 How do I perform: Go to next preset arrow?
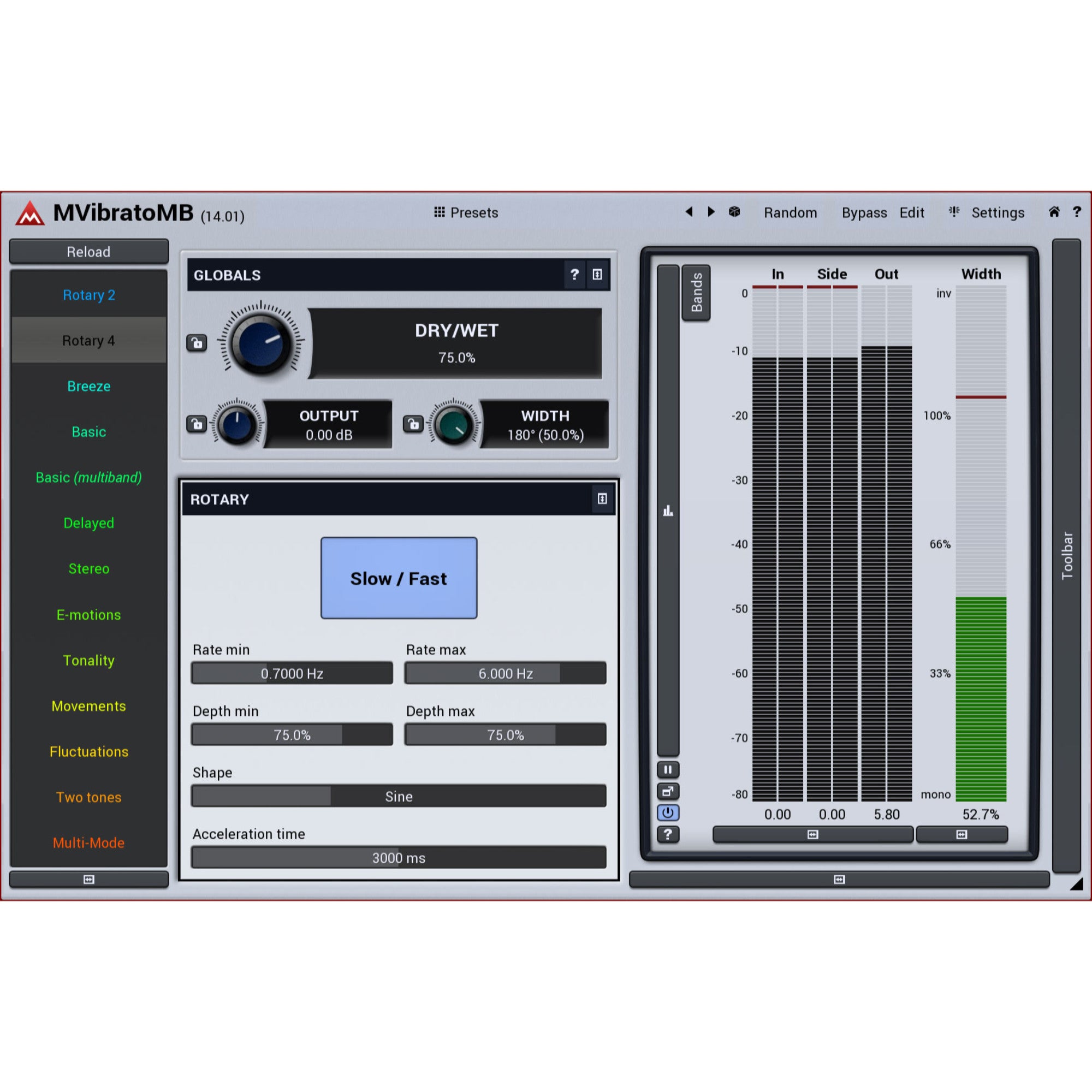711,211
